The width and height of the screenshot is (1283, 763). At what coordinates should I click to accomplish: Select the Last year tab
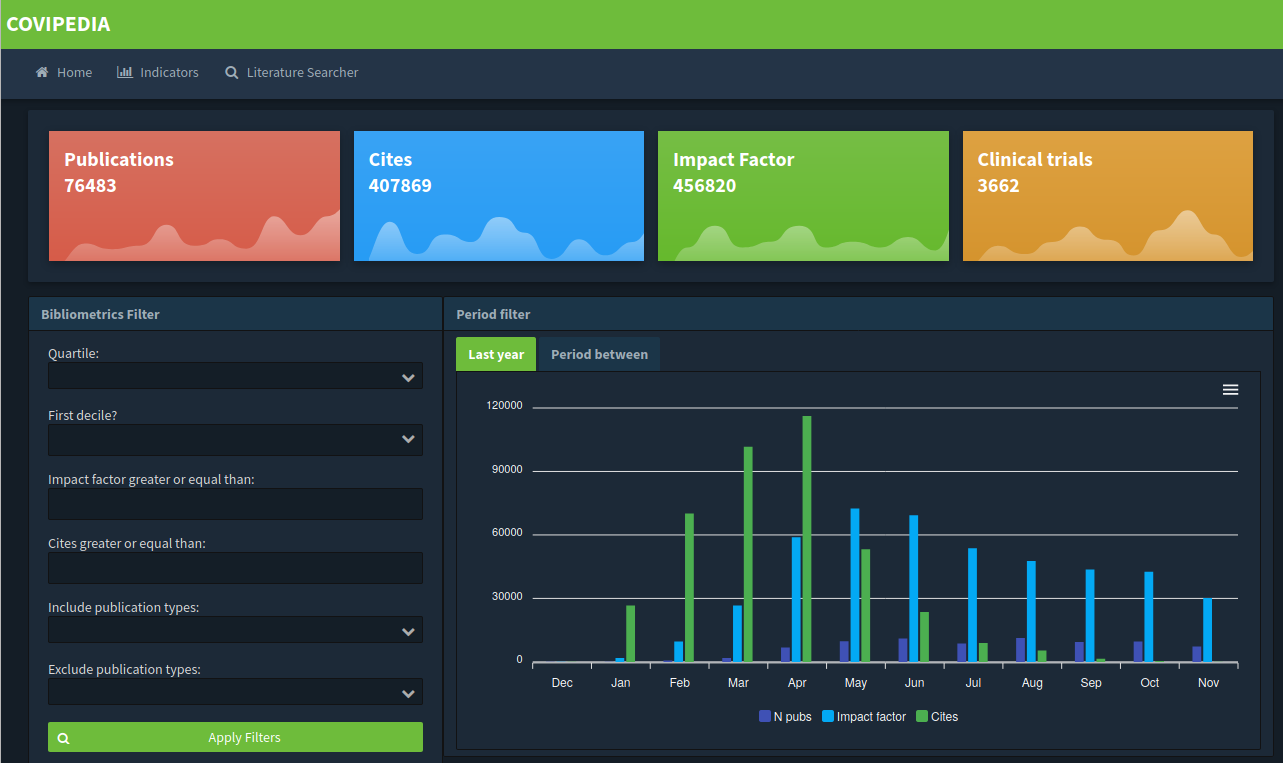(496, 354)
